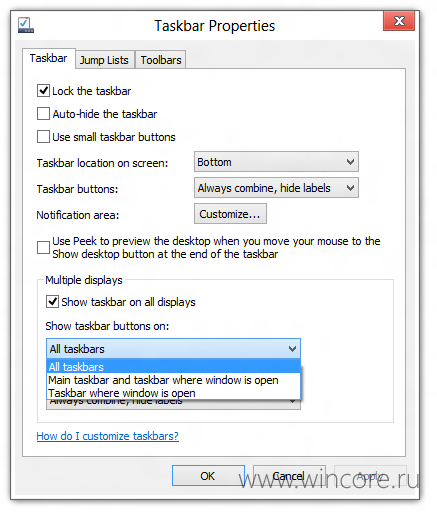Viewport: 437px width, 512px height.
Task: Switch to the Jump Lists tab
Action: click(104, 60)
